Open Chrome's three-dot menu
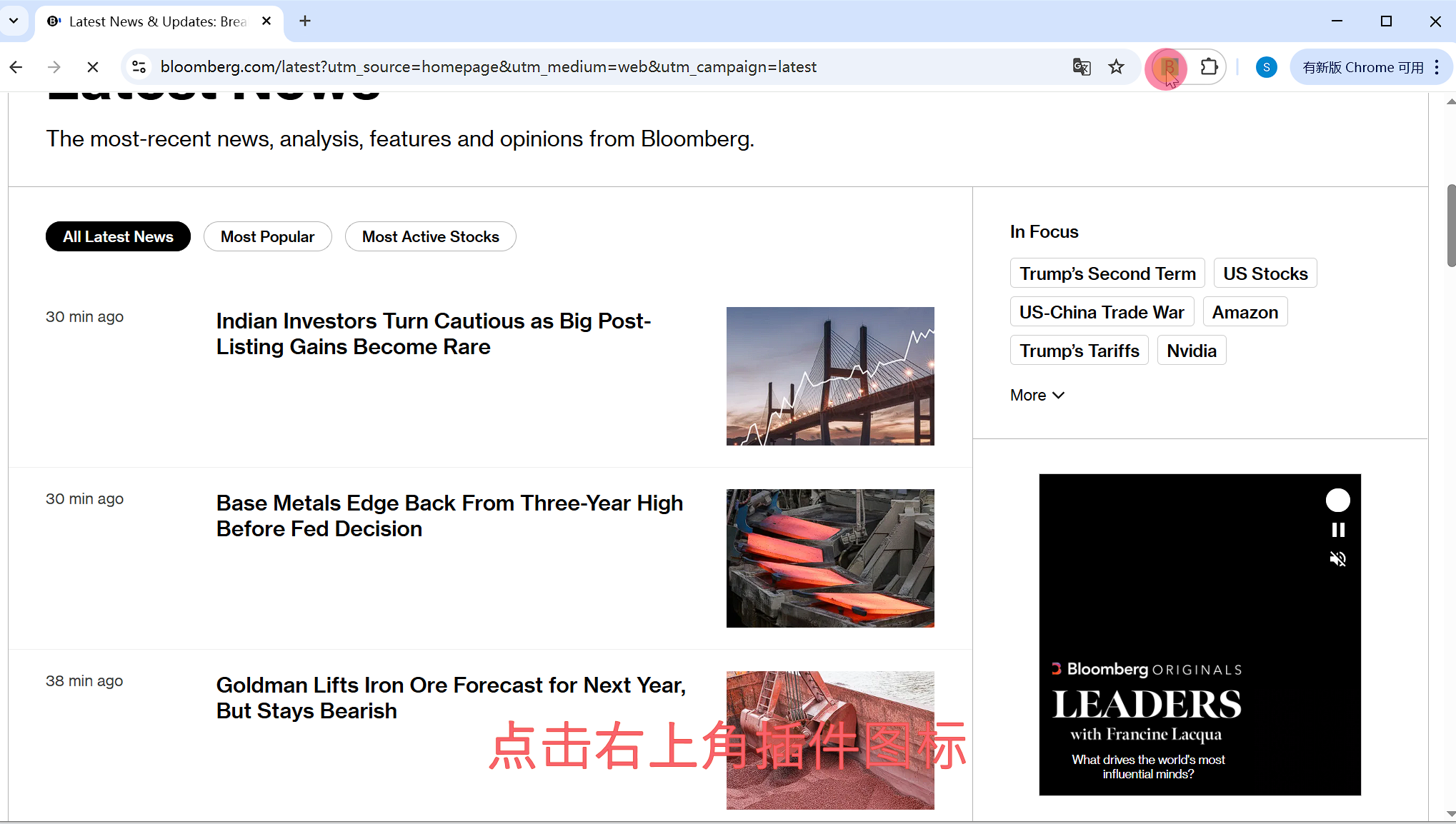 (x=1437, y=67)
